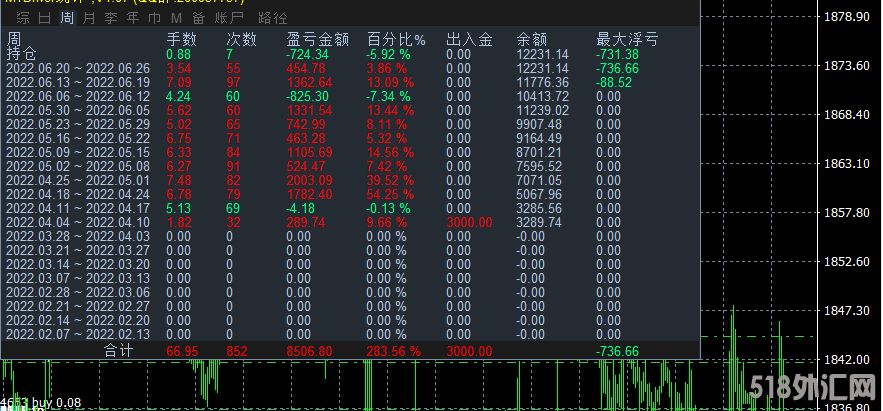Open the 币 currency tab

point(154,19)
